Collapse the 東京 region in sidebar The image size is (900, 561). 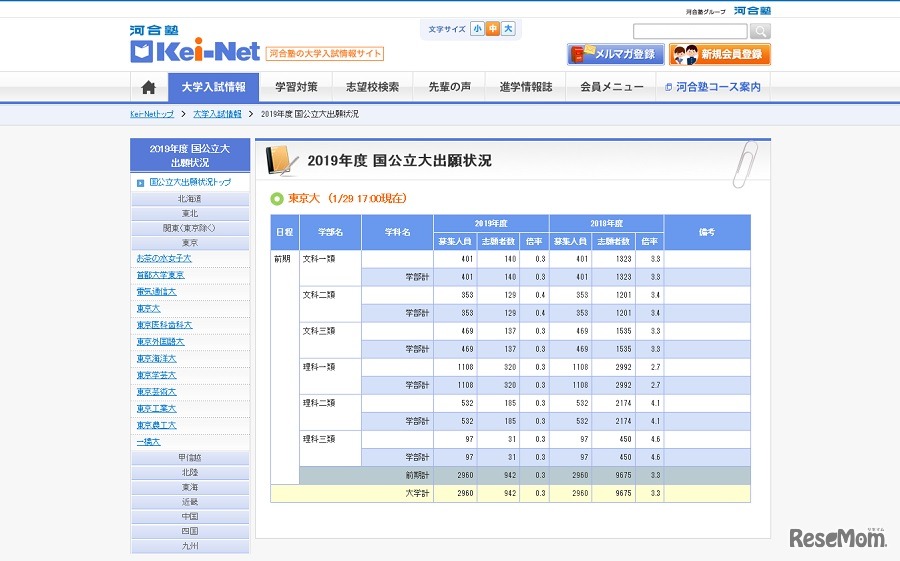[x=190, y=243]
